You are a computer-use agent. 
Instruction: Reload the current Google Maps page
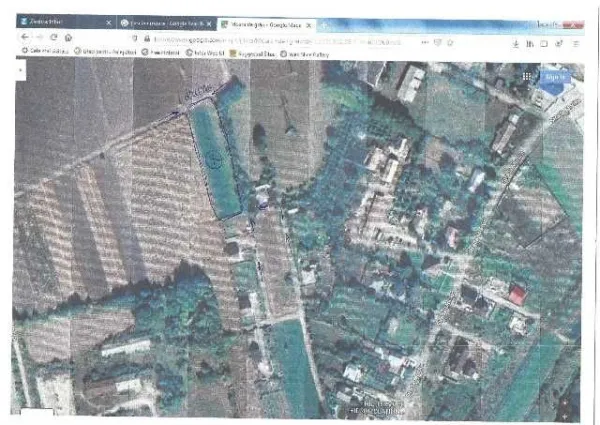[54, 37]
